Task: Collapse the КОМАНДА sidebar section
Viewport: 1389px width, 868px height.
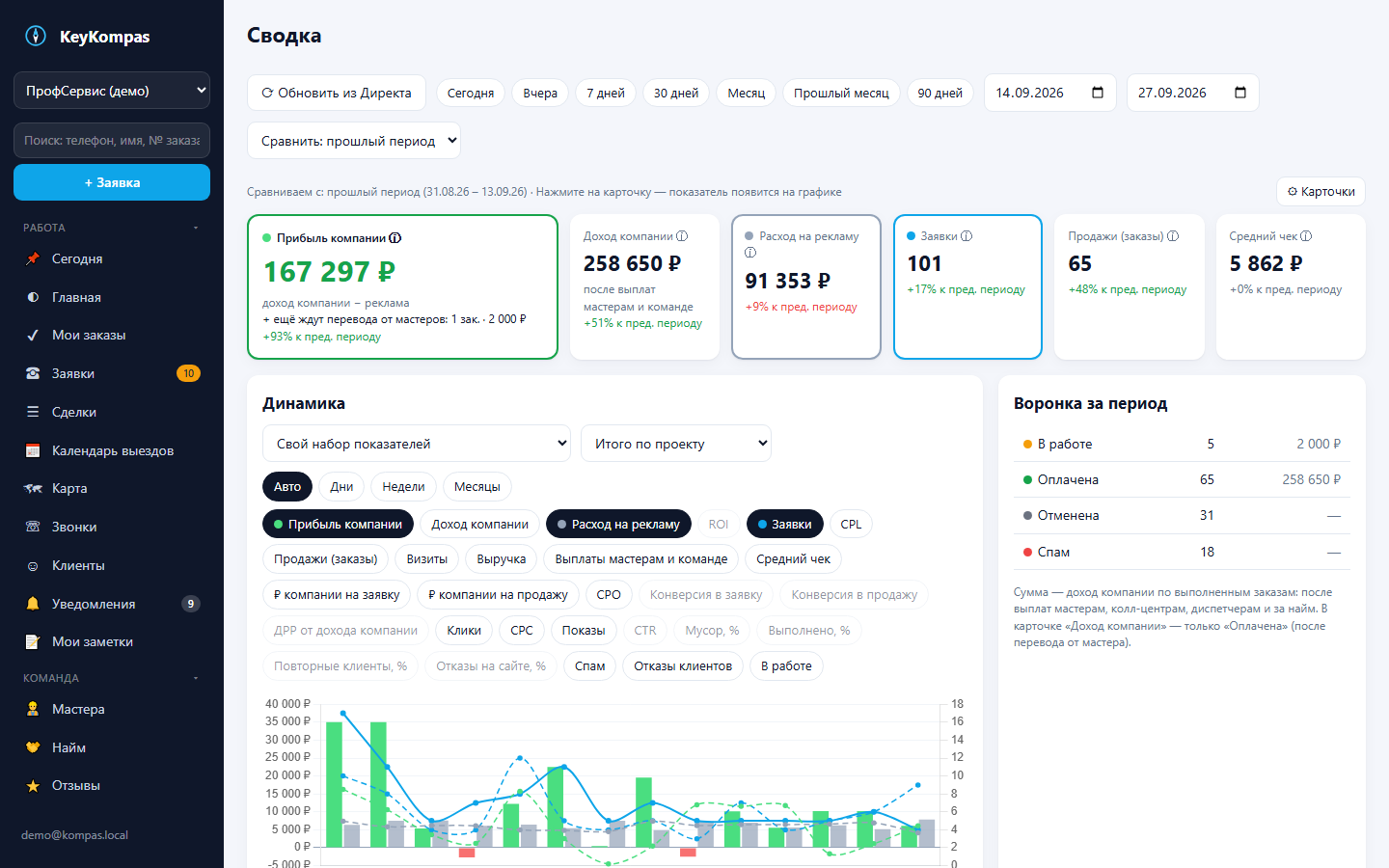Action: 112,678
